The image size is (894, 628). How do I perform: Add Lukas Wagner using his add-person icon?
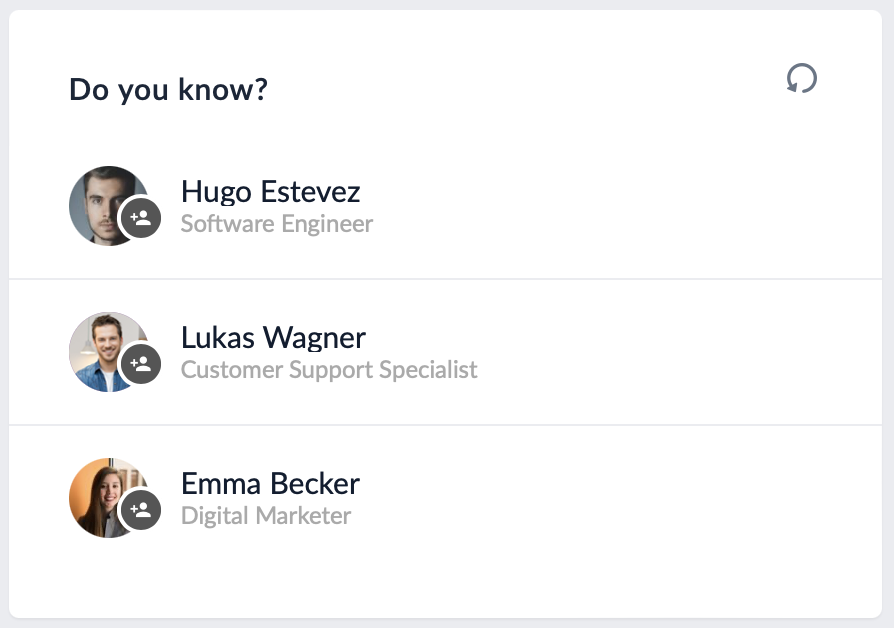[139, 365]
